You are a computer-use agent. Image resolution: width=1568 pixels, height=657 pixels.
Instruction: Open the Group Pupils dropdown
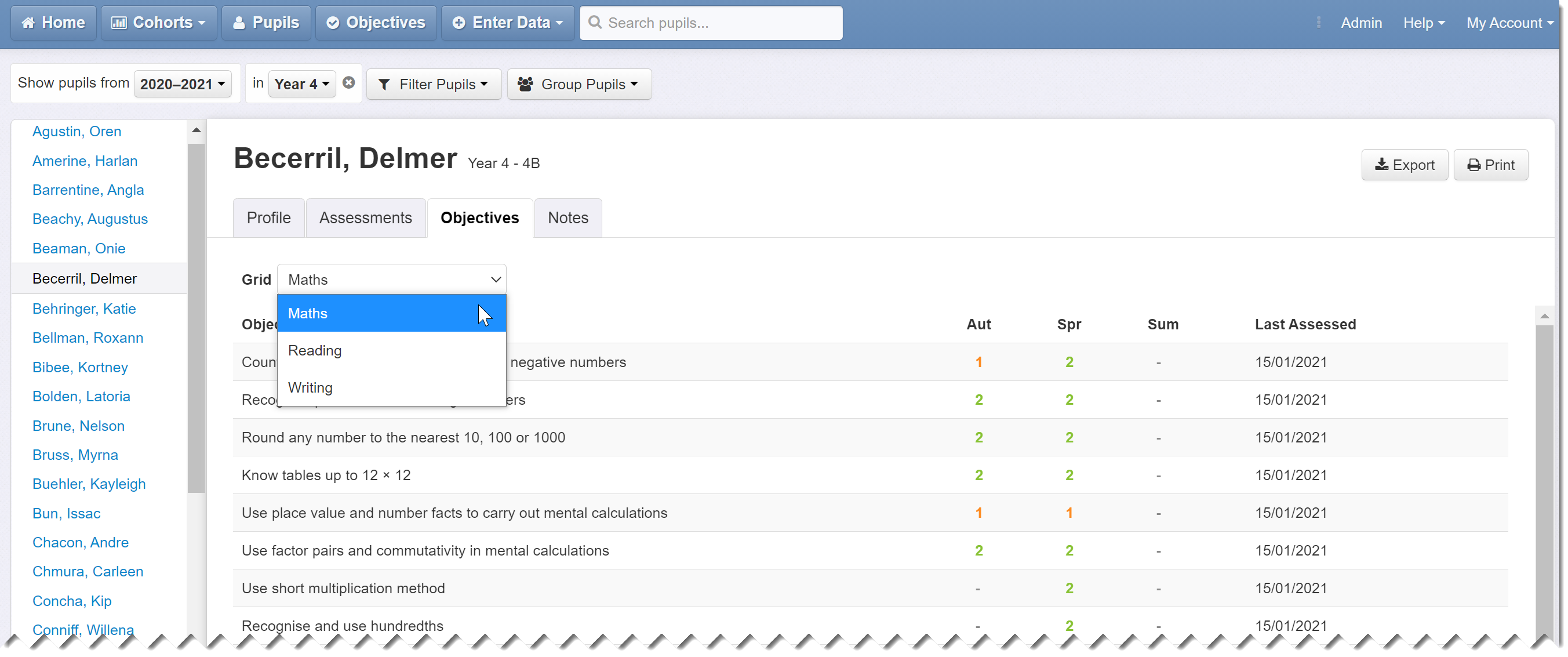[579, 84]
